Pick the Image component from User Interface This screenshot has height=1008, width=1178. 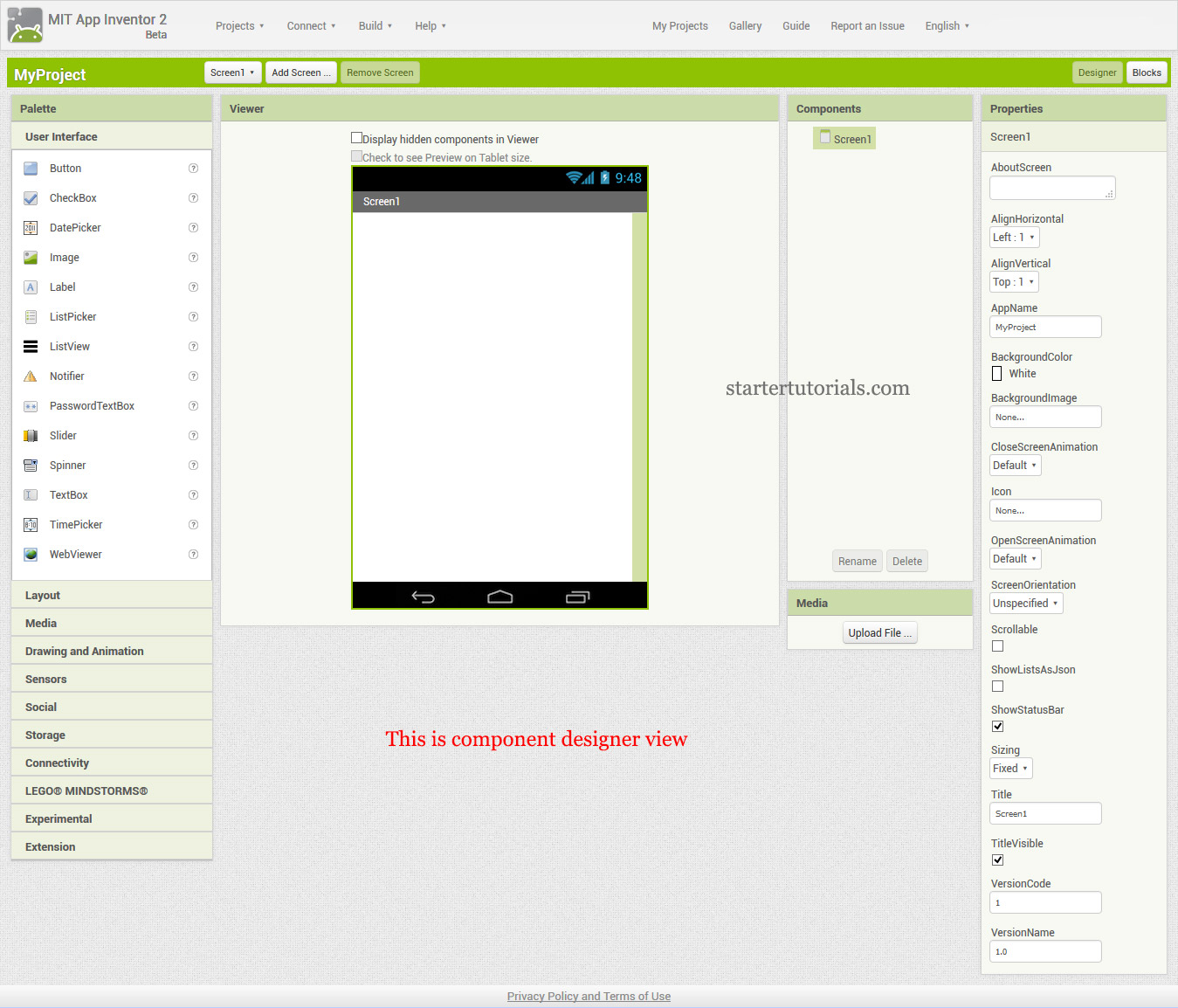tap(64, 257)
